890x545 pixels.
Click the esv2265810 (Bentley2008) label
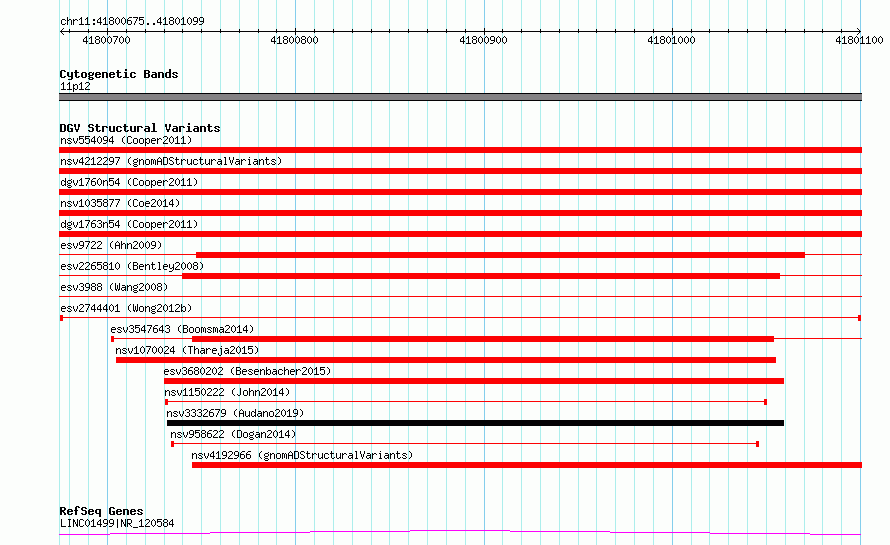point(132,266)
